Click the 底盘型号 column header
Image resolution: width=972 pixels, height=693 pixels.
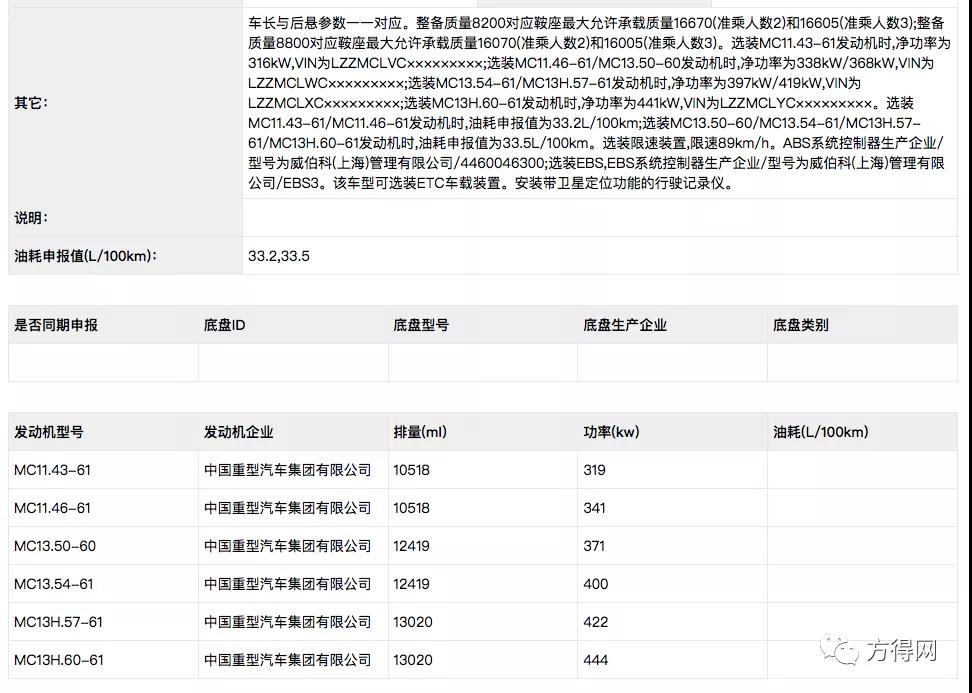pos(415,325)
